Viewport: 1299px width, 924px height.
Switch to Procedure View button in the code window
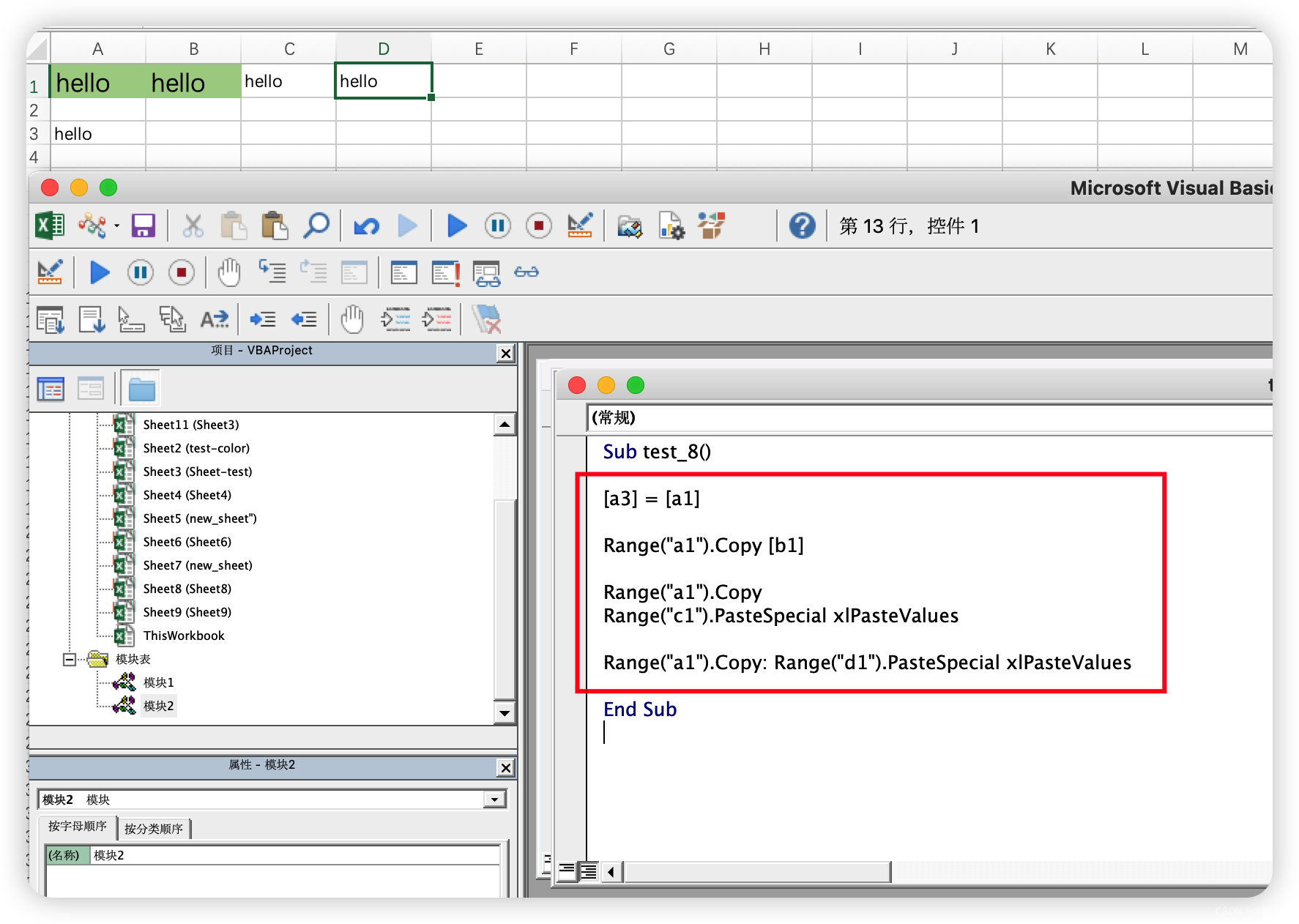tap(567, 871)
